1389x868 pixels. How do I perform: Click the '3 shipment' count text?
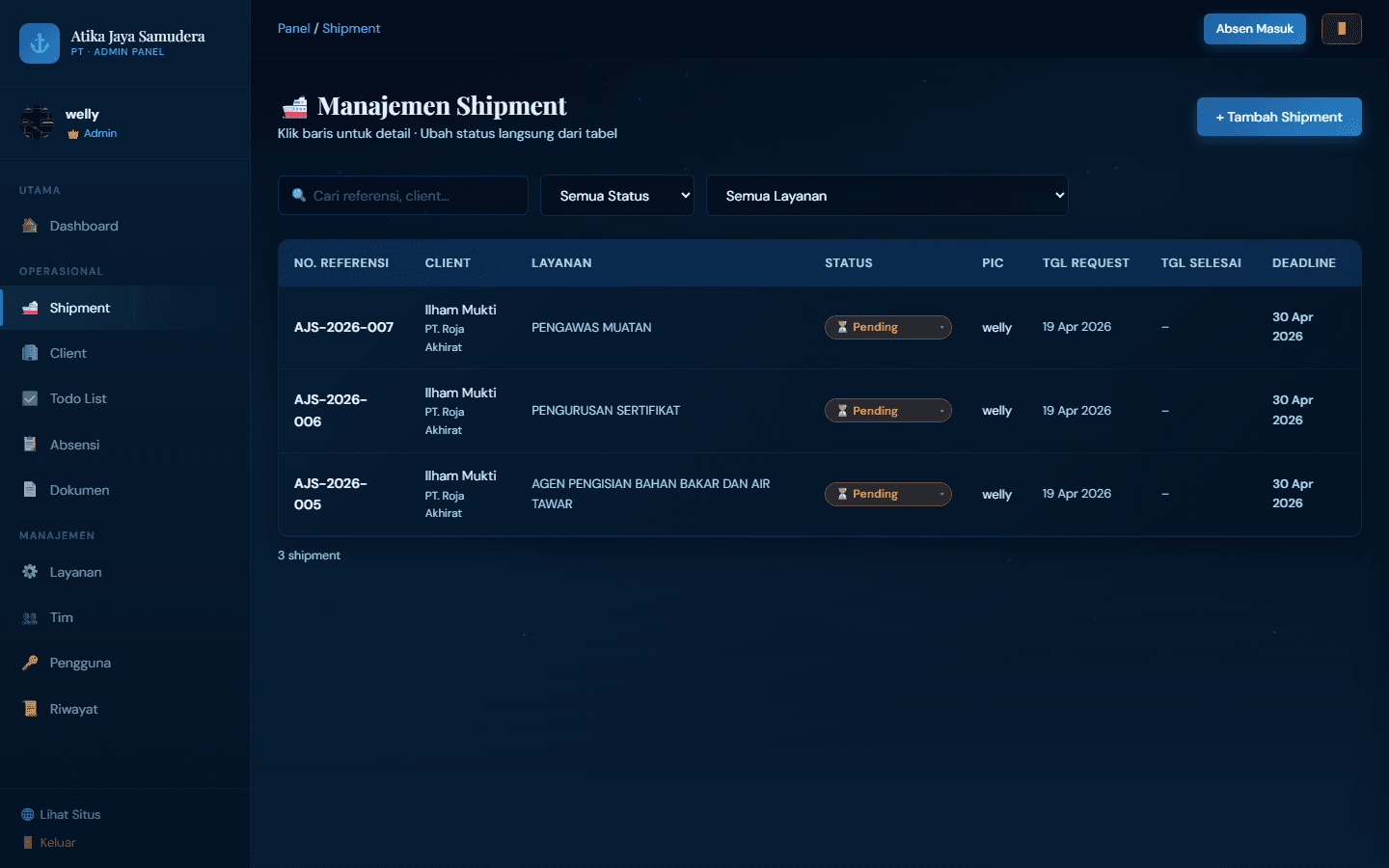click(309, 556)
